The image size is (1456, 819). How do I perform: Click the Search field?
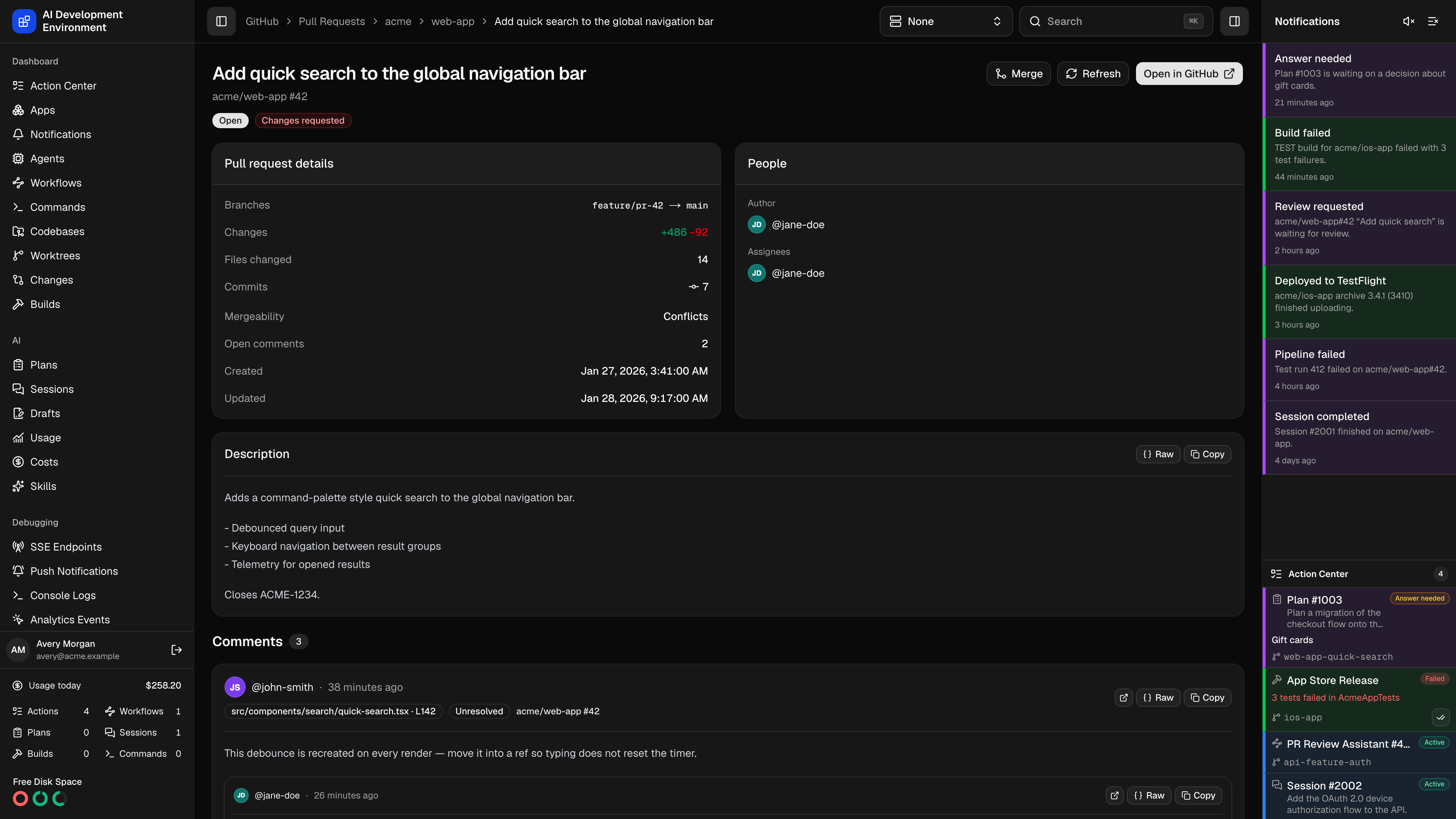(1116, 22)
